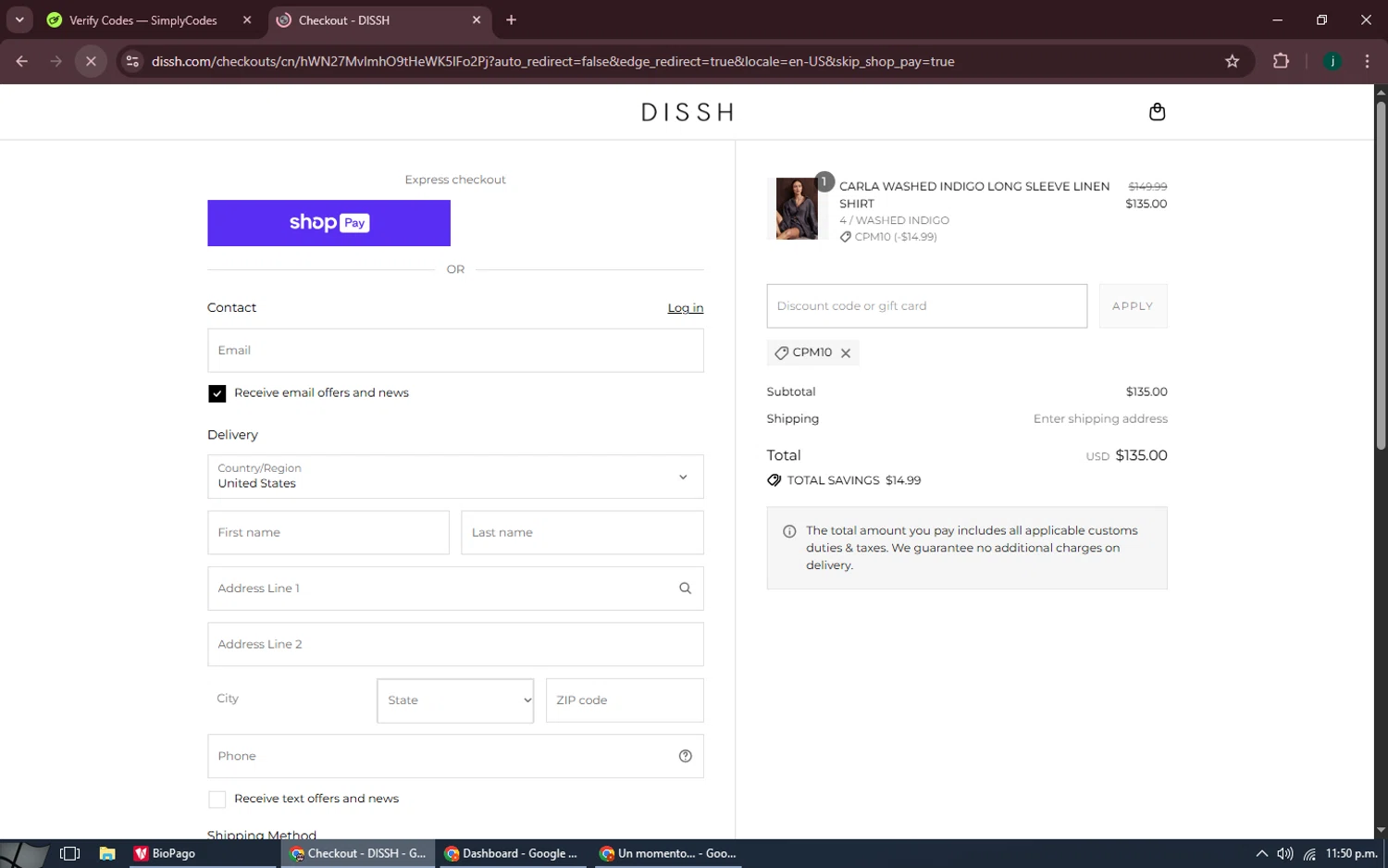
Task: Open the browser extensions puzzle icon
Action: click(x=1281, y=62)
